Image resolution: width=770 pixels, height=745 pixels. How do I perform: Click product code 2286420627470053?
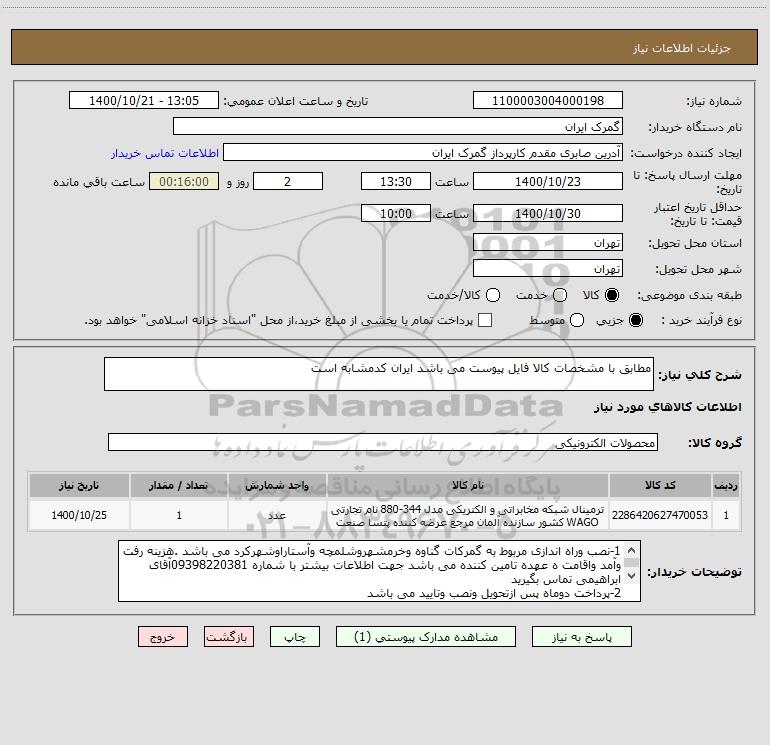tap(660, 515)
